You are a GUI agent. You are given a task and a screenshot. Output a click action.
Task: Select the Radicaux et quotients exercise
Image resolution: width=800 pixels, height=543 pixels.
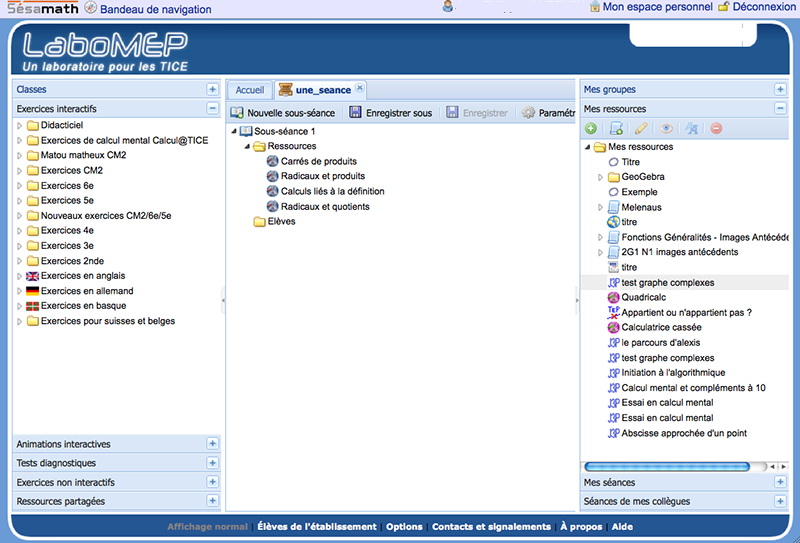(325, 207)
